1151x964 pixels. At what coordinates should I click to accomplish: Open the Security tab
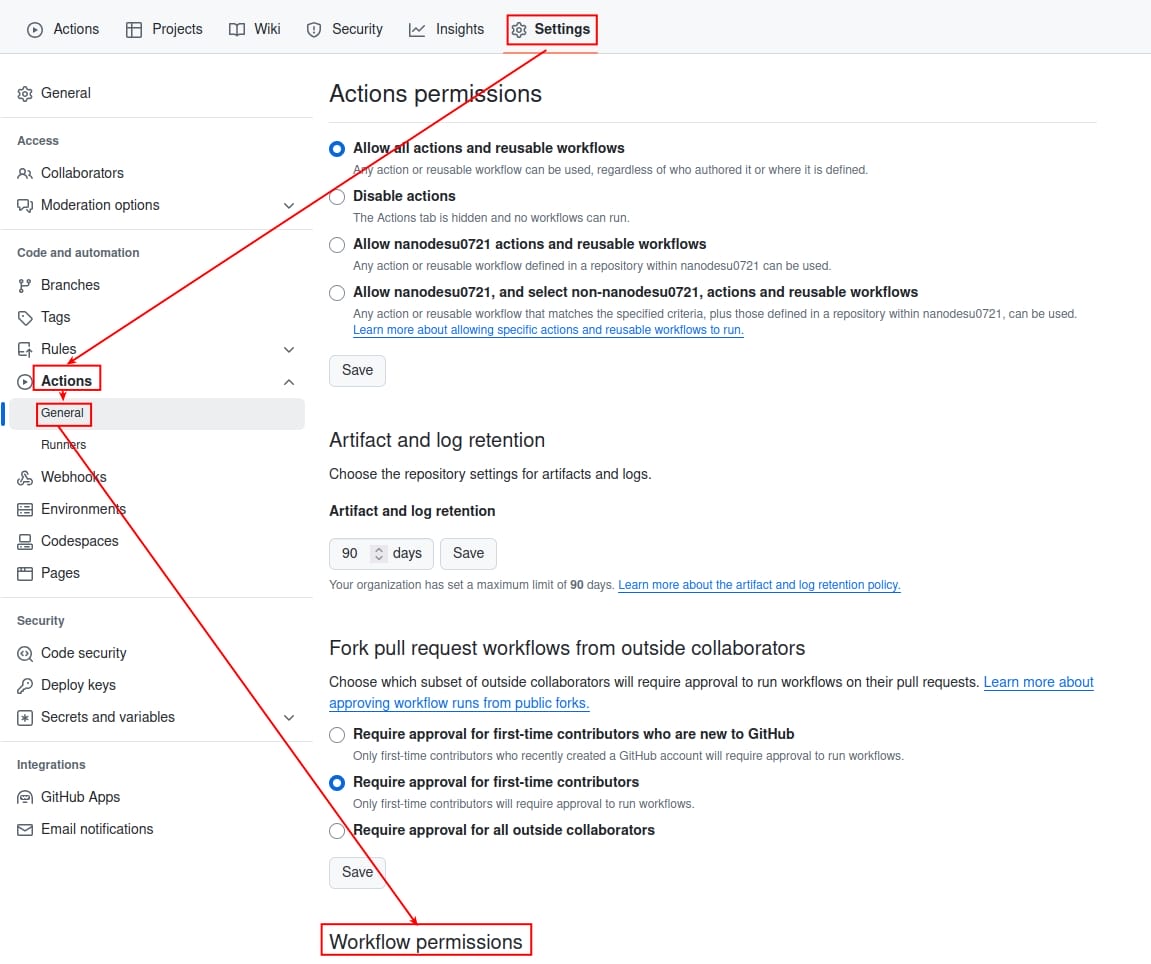pyautogui.click(x=345, y=29)
